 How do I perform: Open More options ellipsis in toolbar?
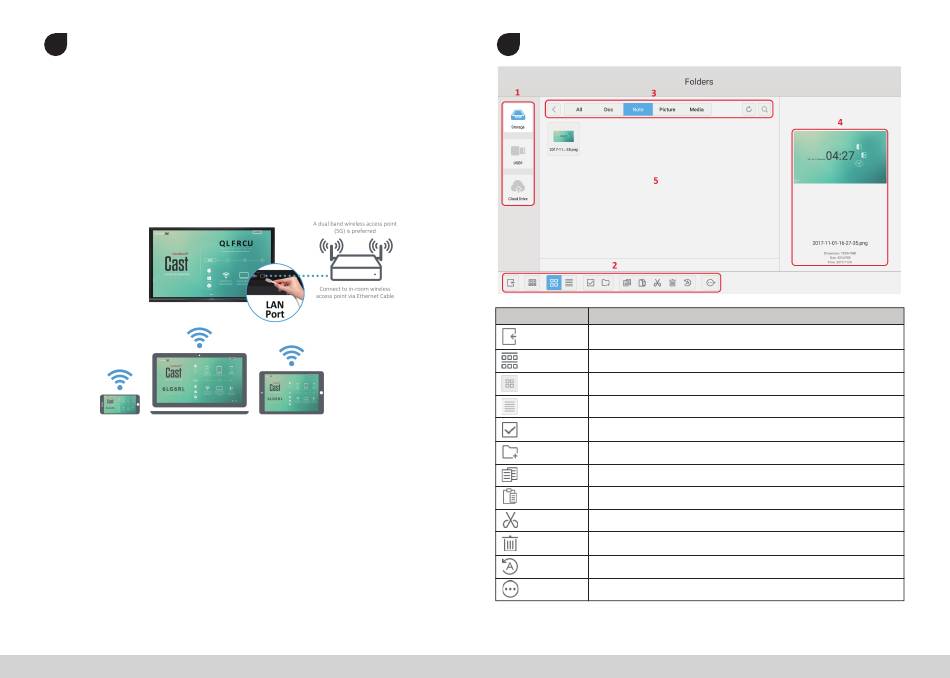[x=711, y=283]
